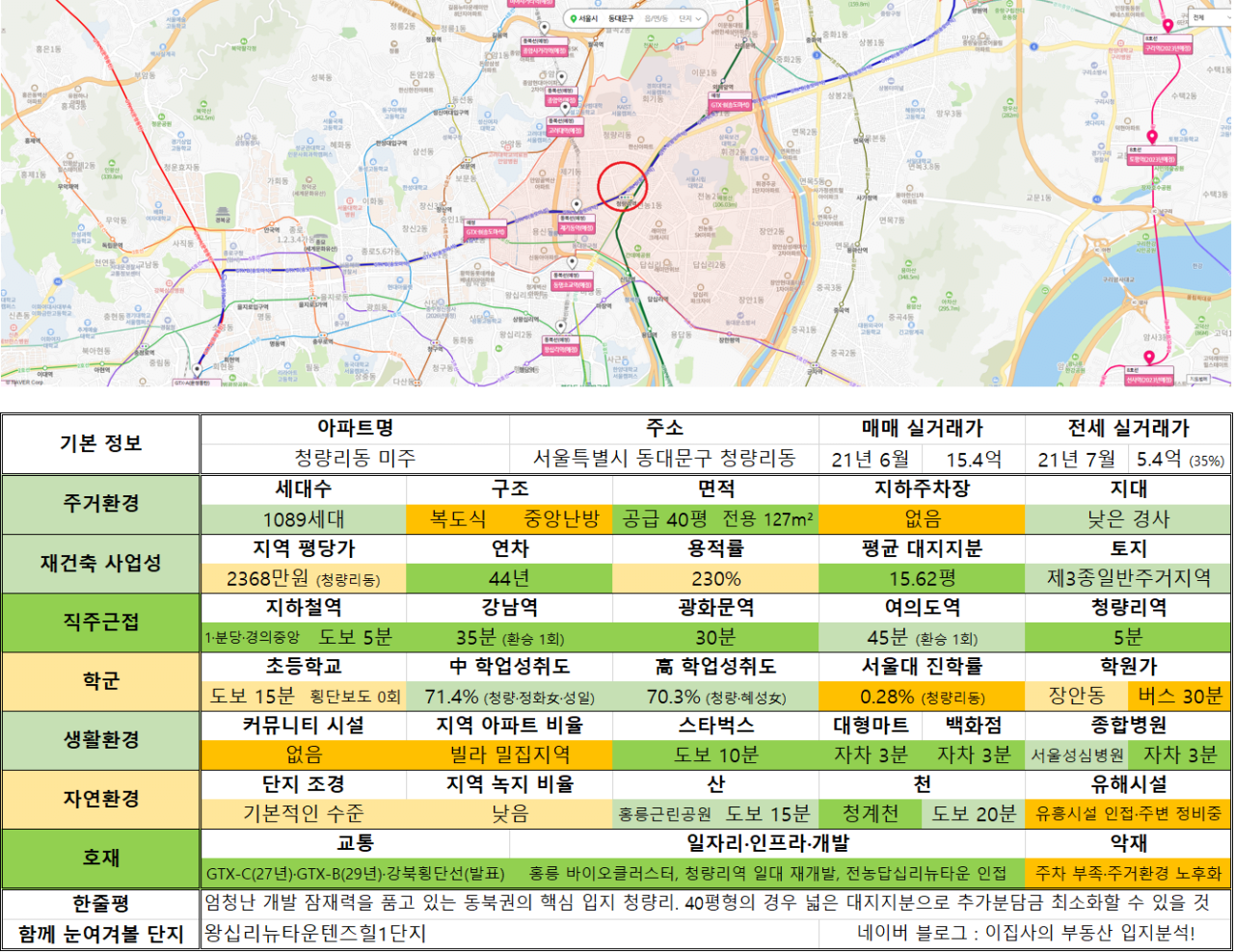Click the 44년 building age cell

coord(509,579)
